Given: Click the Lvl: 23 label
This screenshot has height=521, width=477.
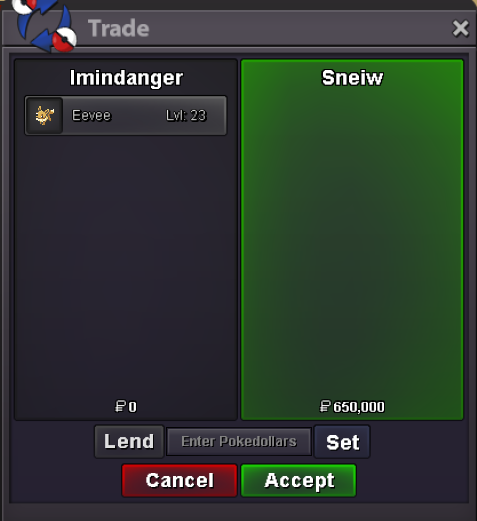Looking at the screenshot, I should click(x=186, y=115).
